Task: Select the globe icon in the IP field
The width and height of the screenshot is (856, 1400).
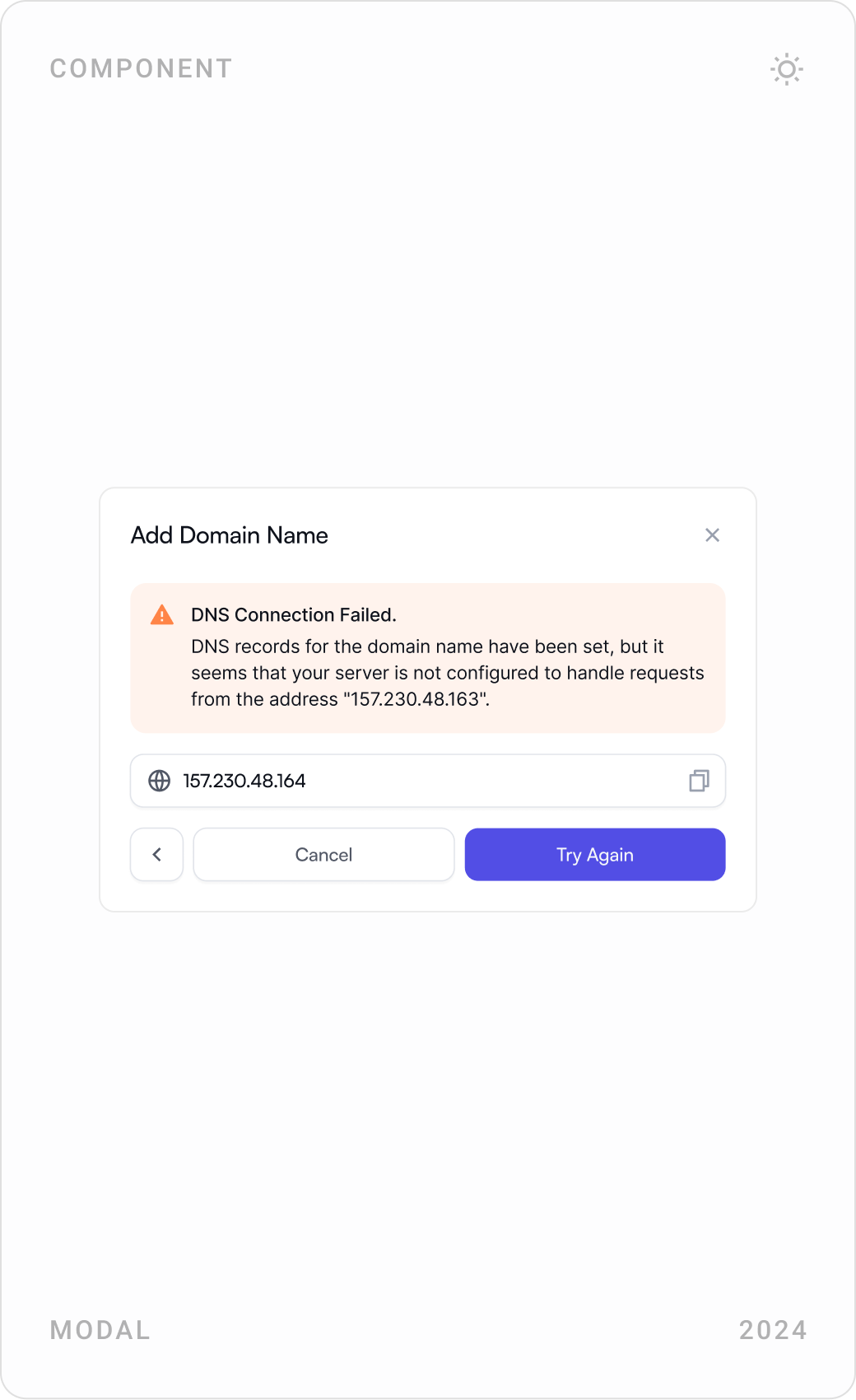Action: (158, 781)
